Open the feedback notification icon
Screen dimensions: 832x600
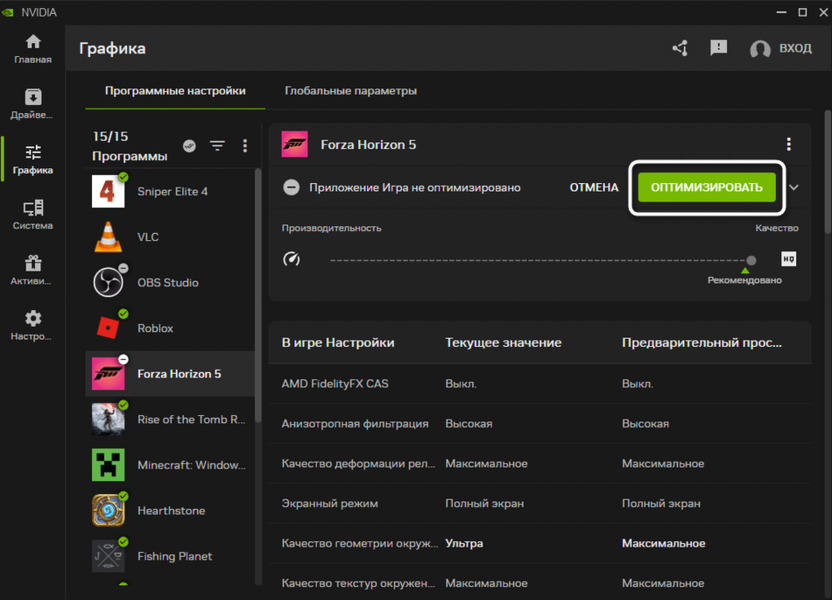click(718, 48)
